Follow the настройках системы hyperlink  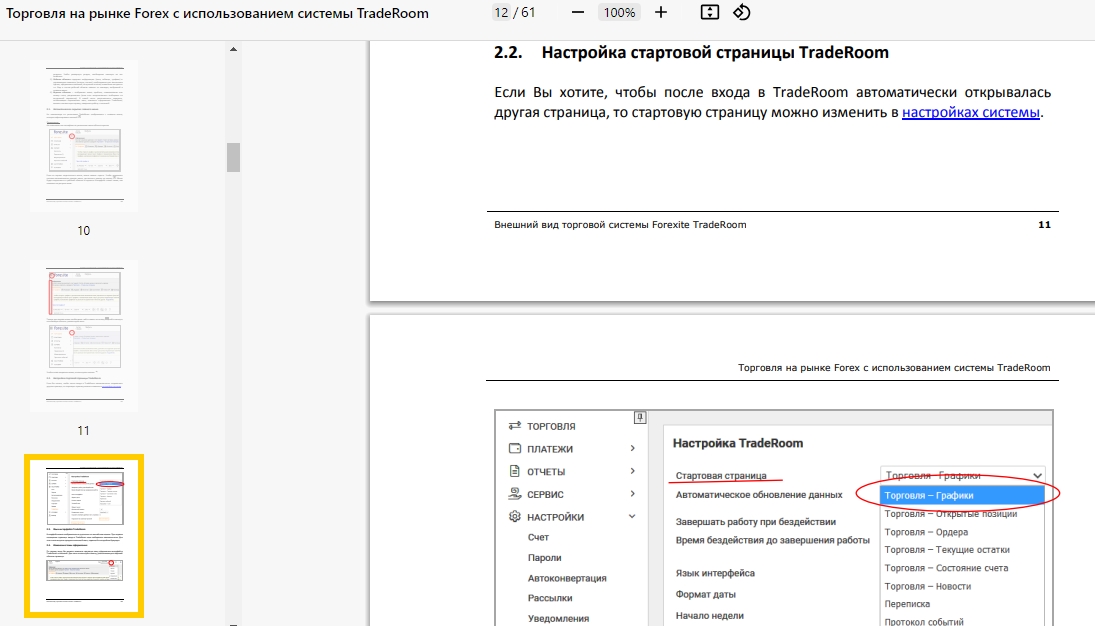click(x=971, y=112)
